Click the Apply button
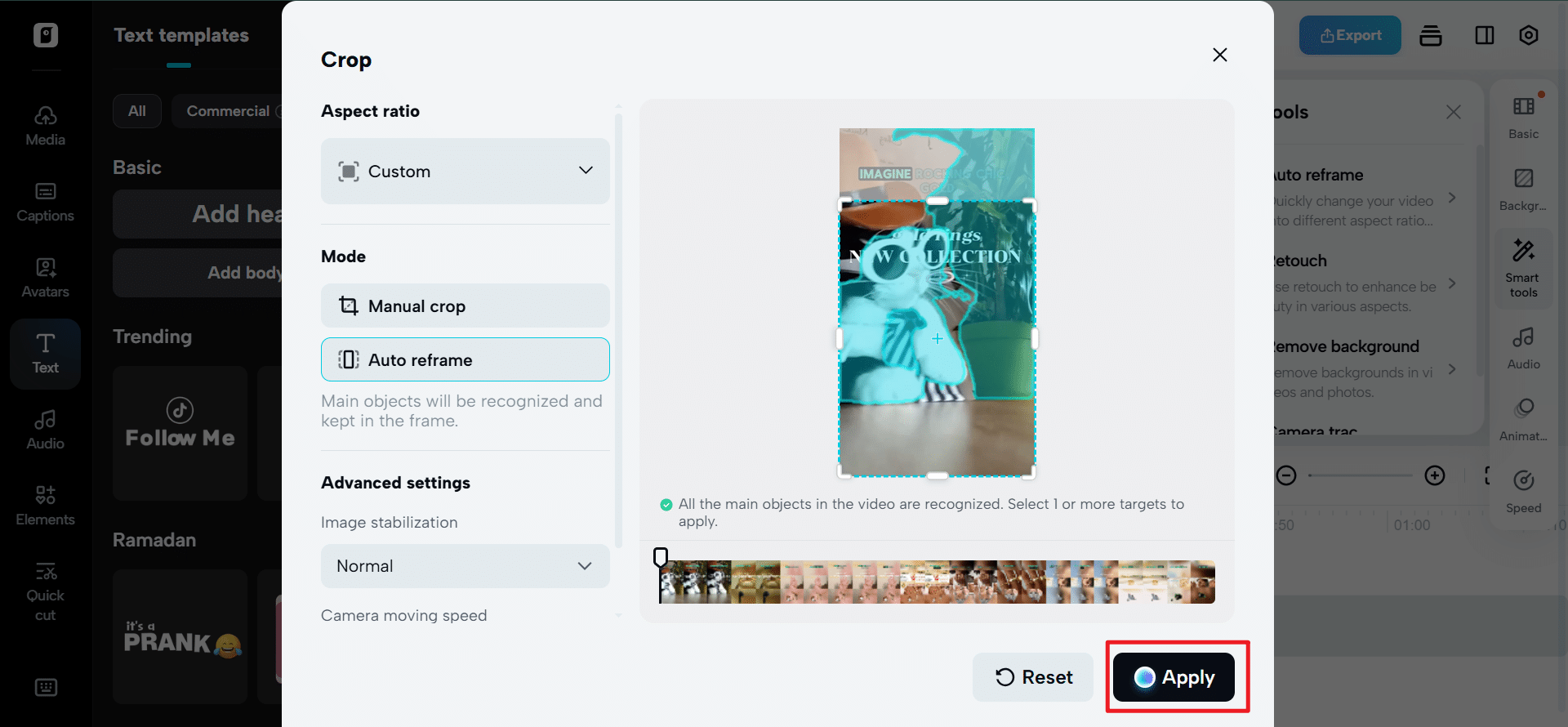Screen dimensions: 1568x727 pos(1174,677)
